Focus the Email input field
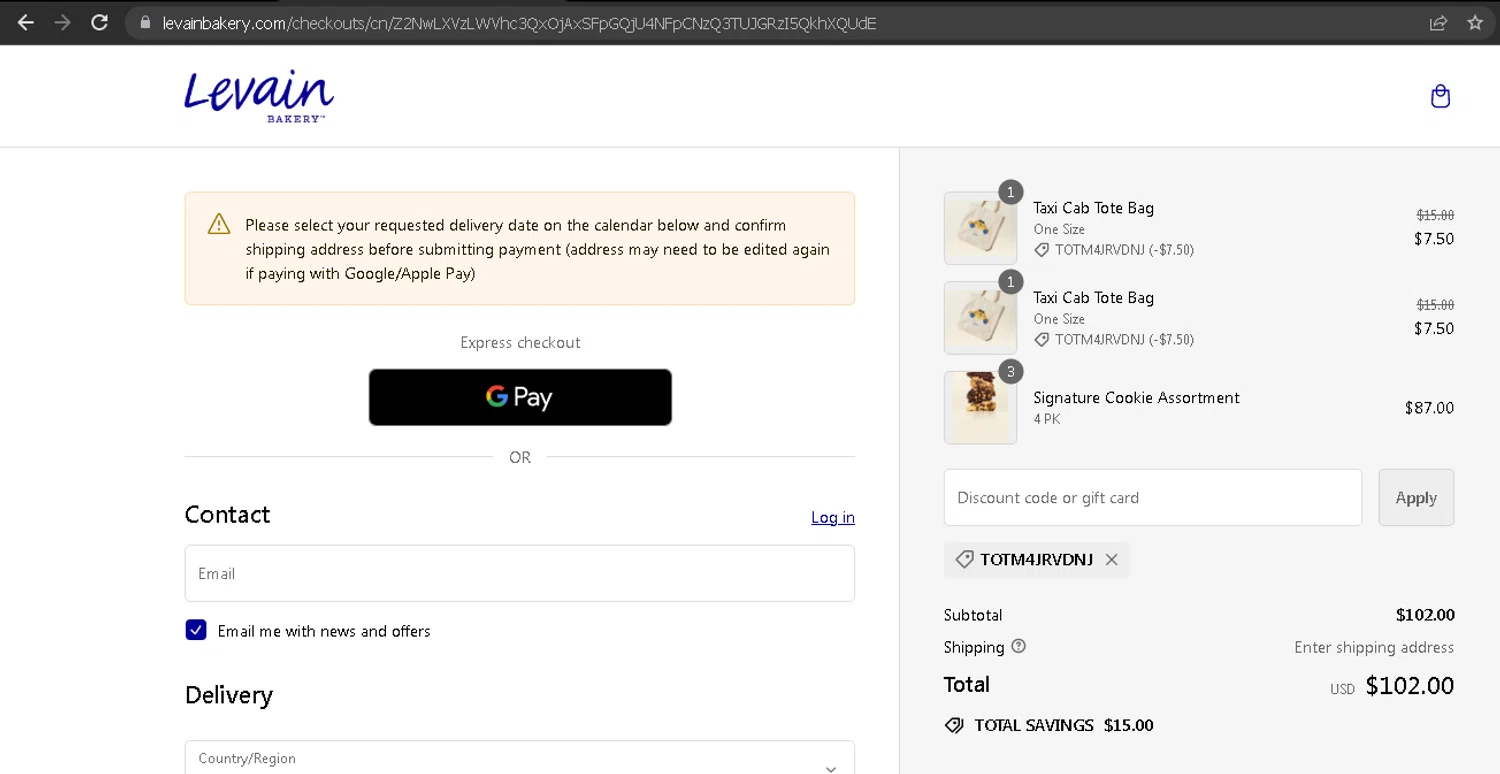Screen dimensions: 1500x774 click(x=520, y=573)
